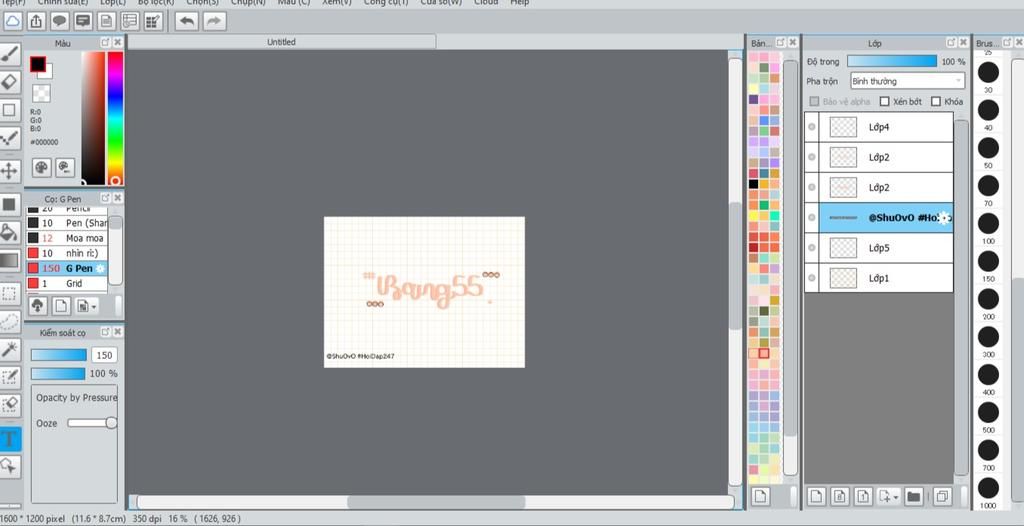Select layer Lớp4 by its name
Image resolution: width=1024 pixels, height=526 pixels.
[879, 127]
